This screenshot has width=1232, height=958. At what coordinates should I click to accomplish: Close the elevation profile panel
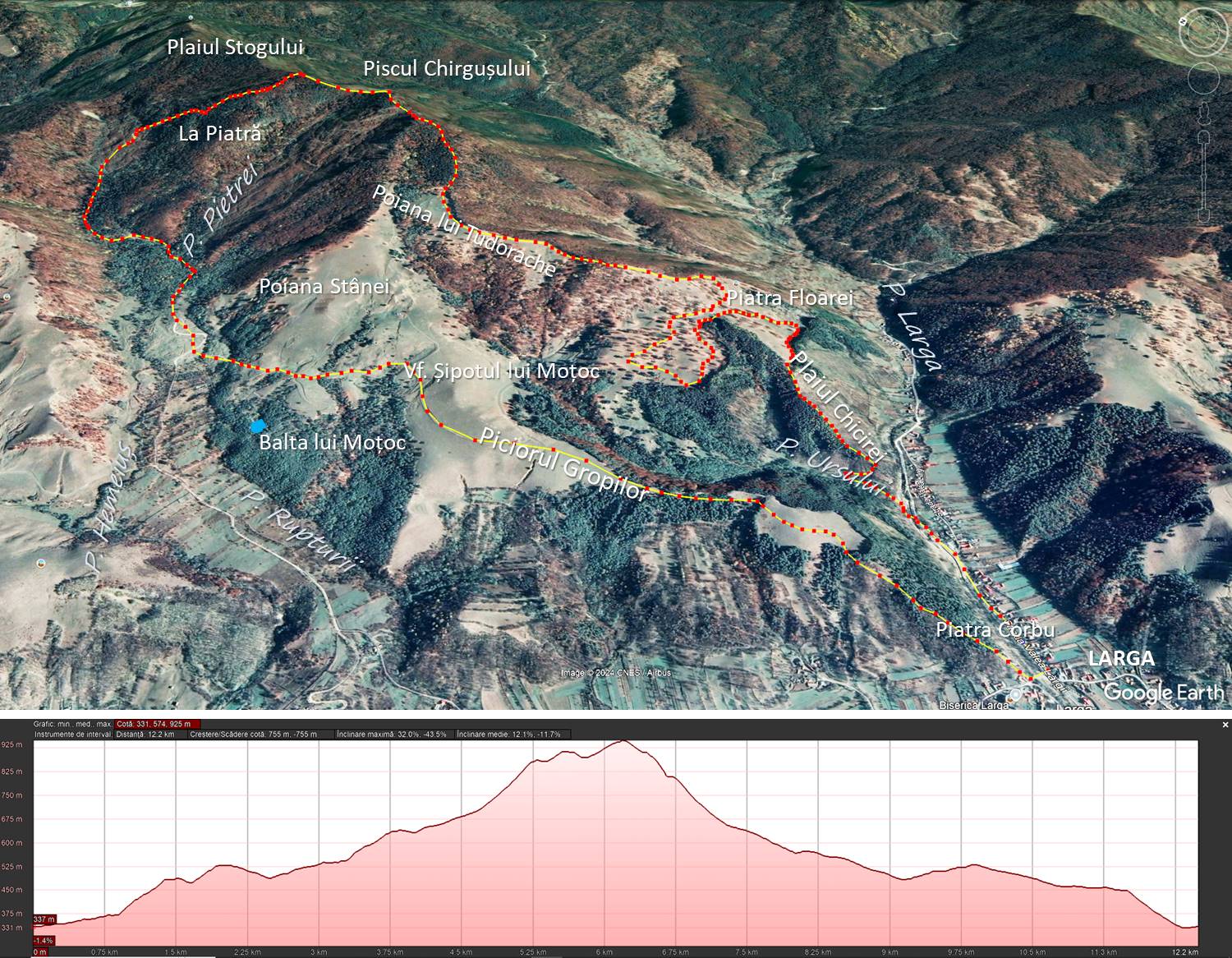click(x=1225, y=725)
